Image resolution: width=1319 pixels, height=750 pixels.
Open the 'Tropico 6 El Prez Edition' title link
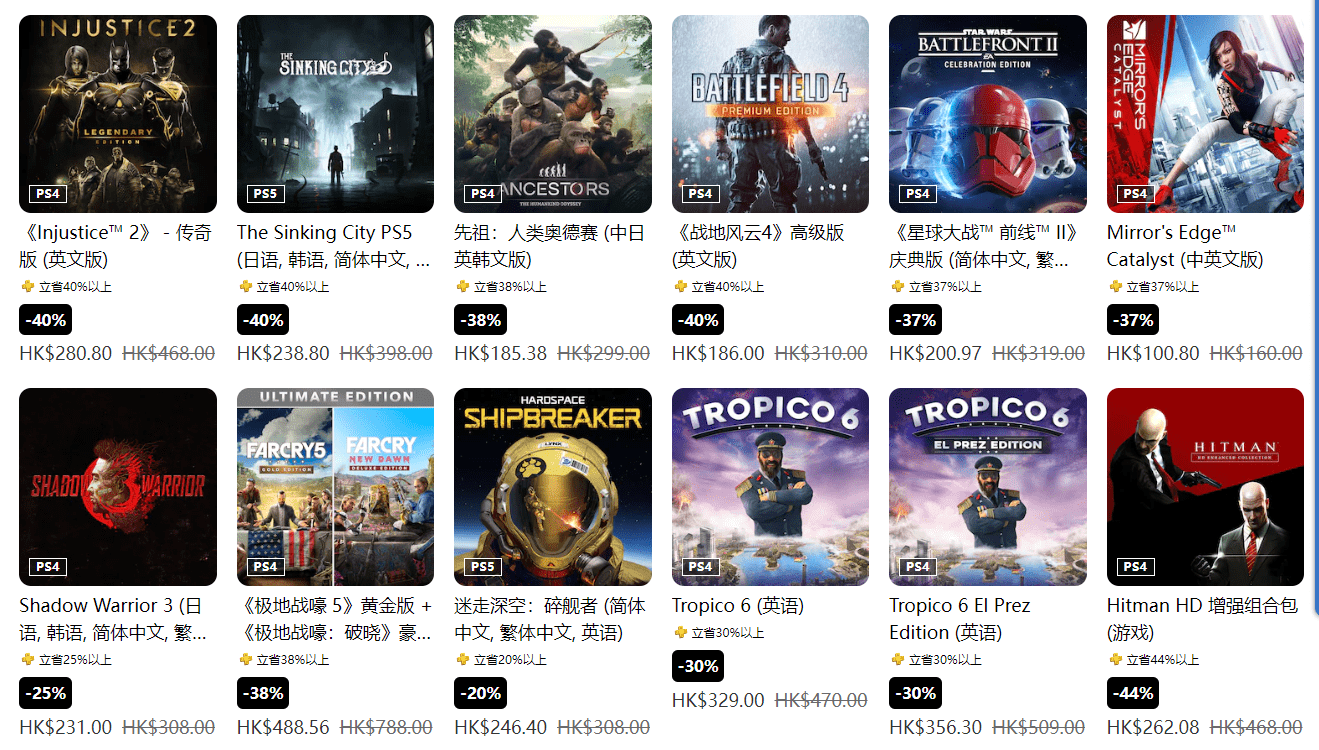(959, 619)
